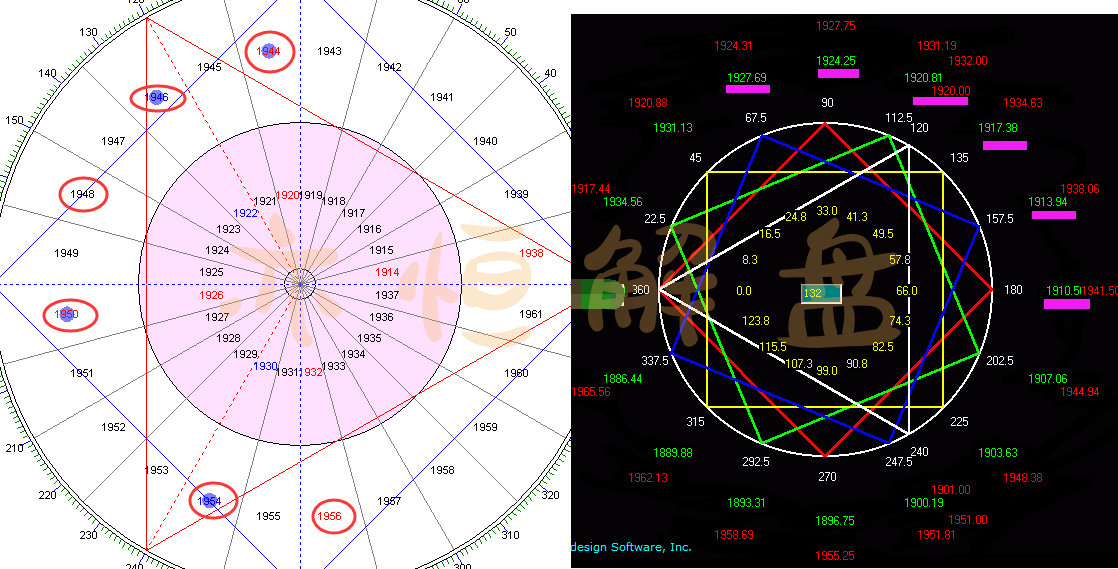Click year 1953 in the outer ring
The image size is (1118, 569).
pyautogui.click(x=156, y=471)
